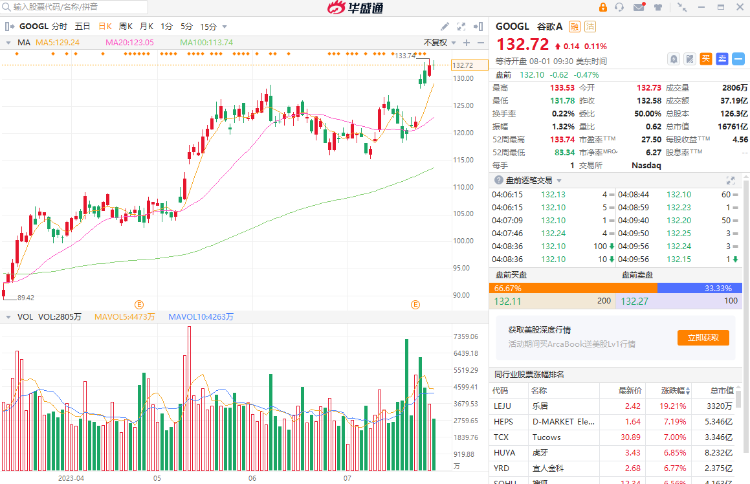Open the 不复权 adjustment dropdown
Image resolution: width=750 pixels, height=484 pixels.
click(x=440, y=43)
